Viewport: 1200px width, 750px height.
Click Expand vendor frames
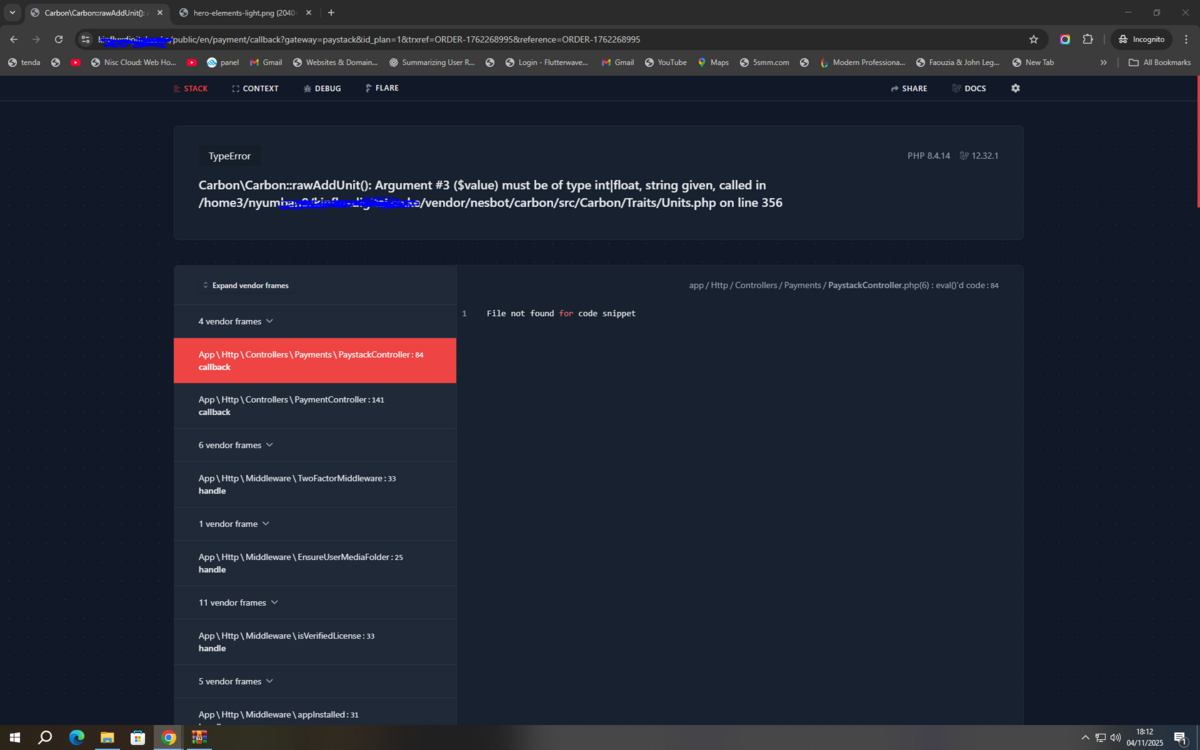[245, 285]
